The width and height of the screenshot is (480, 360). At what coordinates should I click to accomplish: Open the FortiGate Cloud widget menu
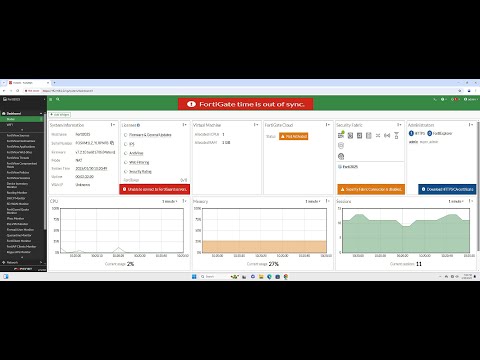click(x=328, y=125)
